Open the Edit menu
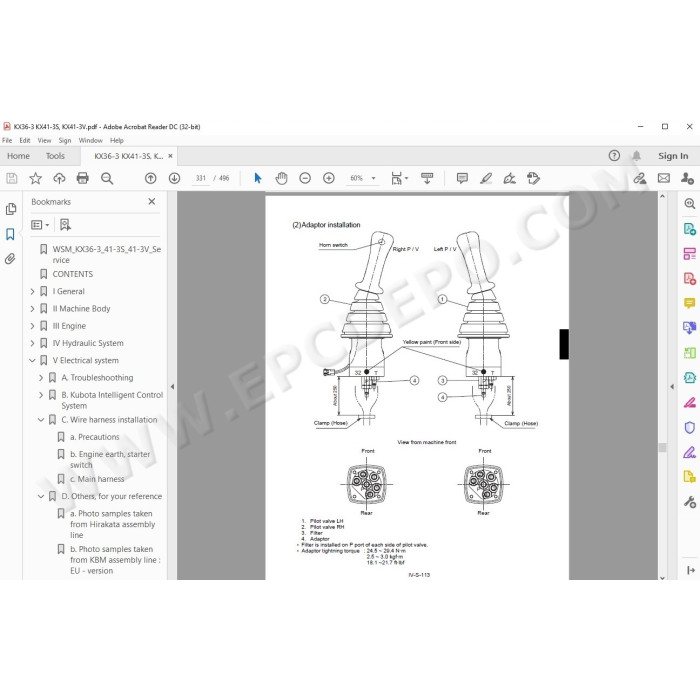Image resolution: width=700 pixels, height=700 pixels. [x=25, y=140]
